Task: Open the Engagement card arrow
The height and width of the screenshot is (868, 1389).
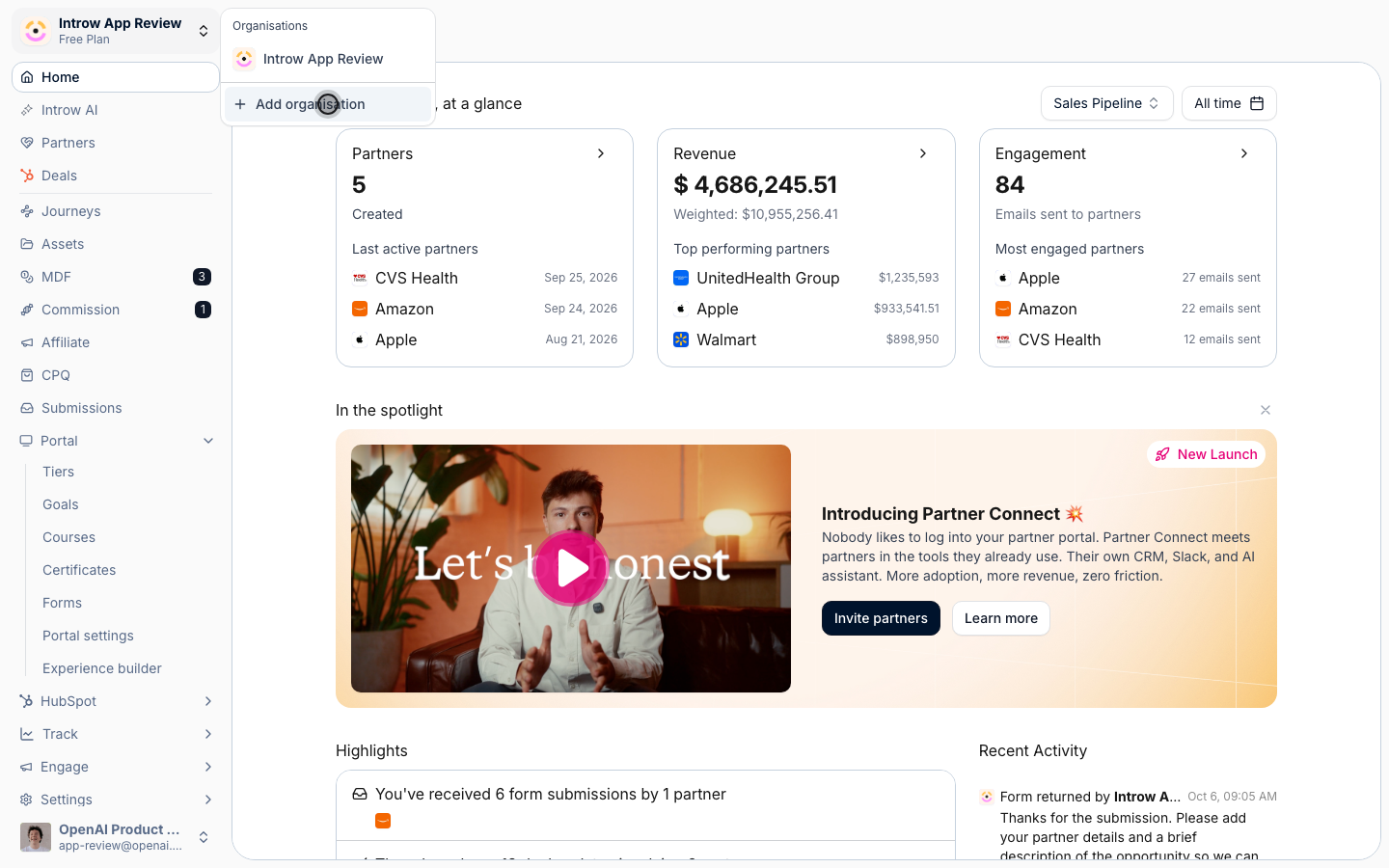Action: coord(1244,153)
